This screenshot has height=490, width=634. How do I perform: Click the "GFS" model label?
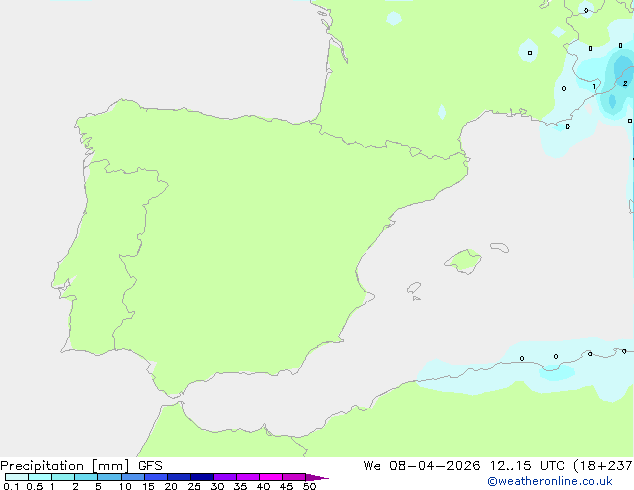[x=150, y=466]
